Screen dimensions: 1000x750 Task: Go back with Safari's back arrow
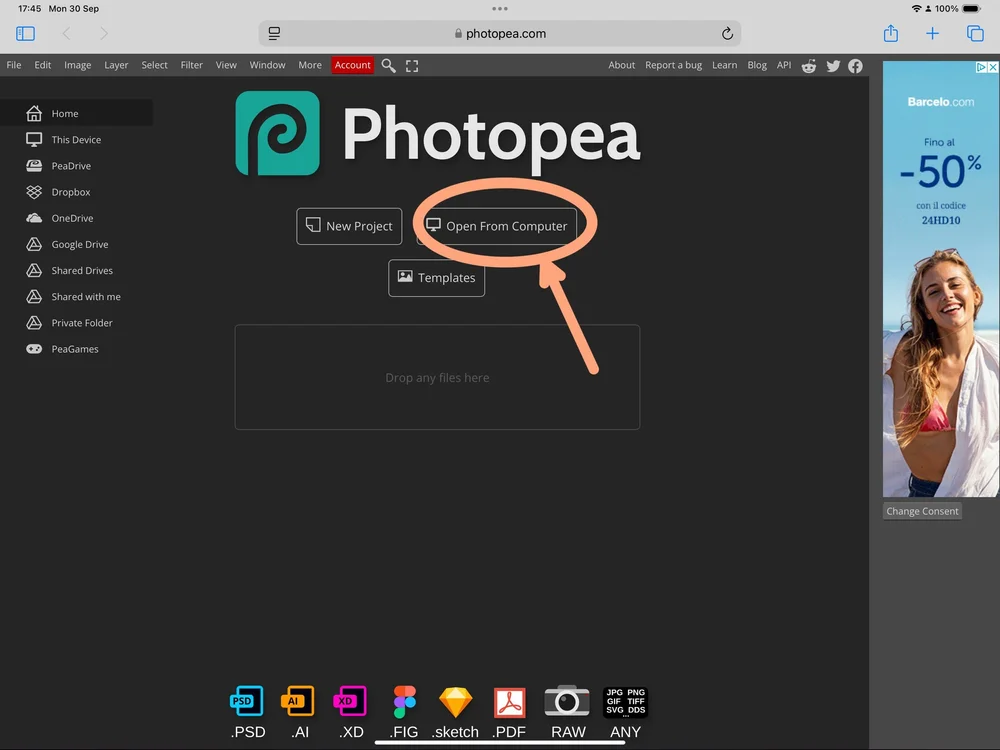66,33
